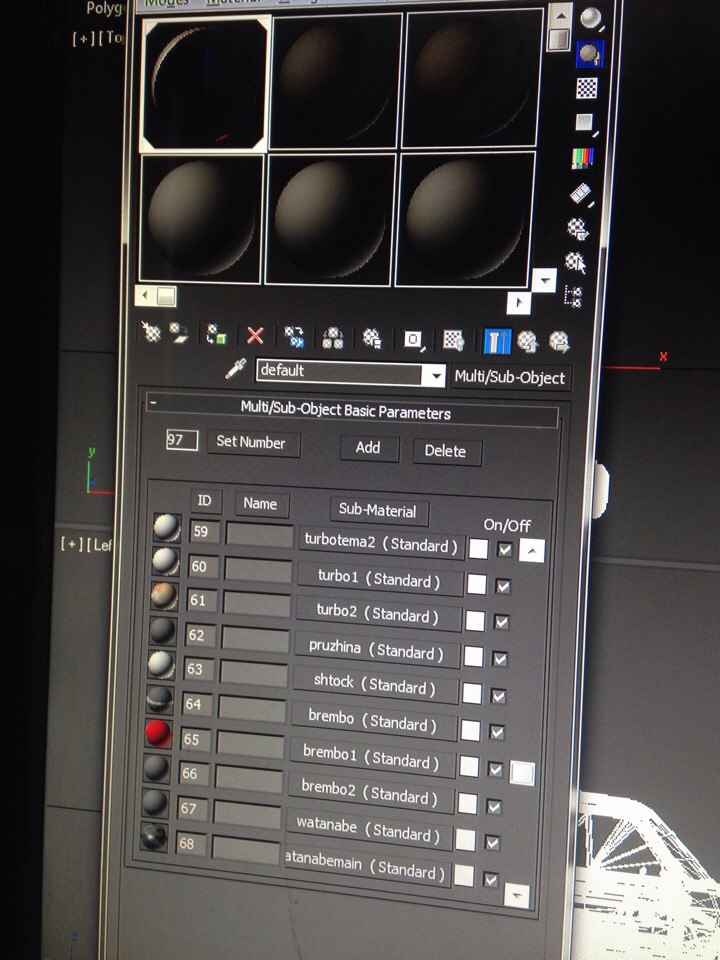Click the sample slots scroll right arrow
Viewport: 720px width, 960px height.
[519, 302]
